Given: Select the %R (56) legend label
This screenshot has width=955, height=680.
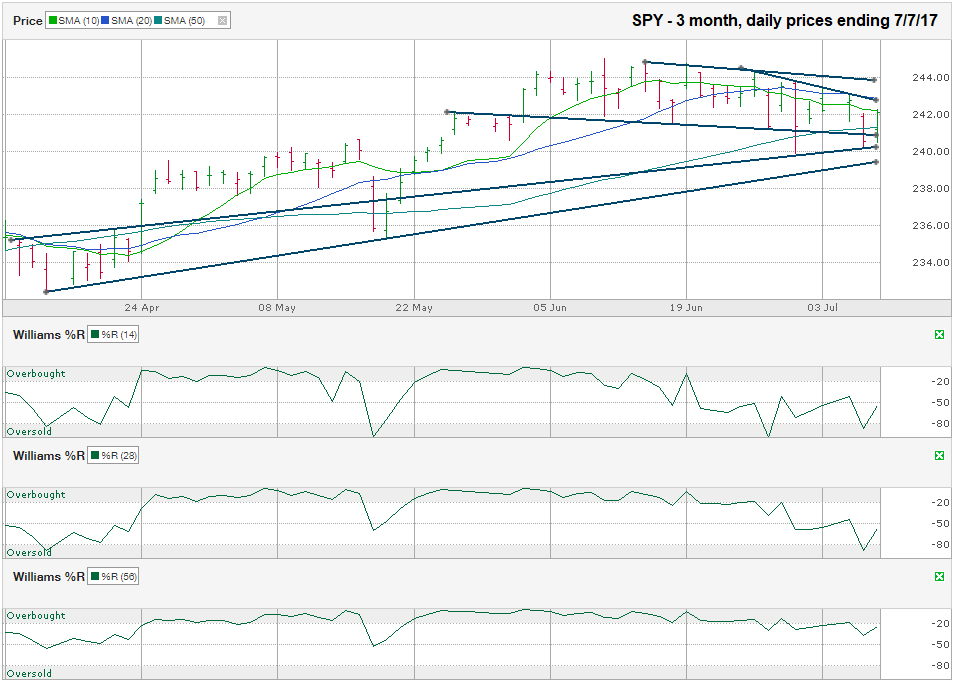Looking at the screenshot, I should [x=119, y=576].
